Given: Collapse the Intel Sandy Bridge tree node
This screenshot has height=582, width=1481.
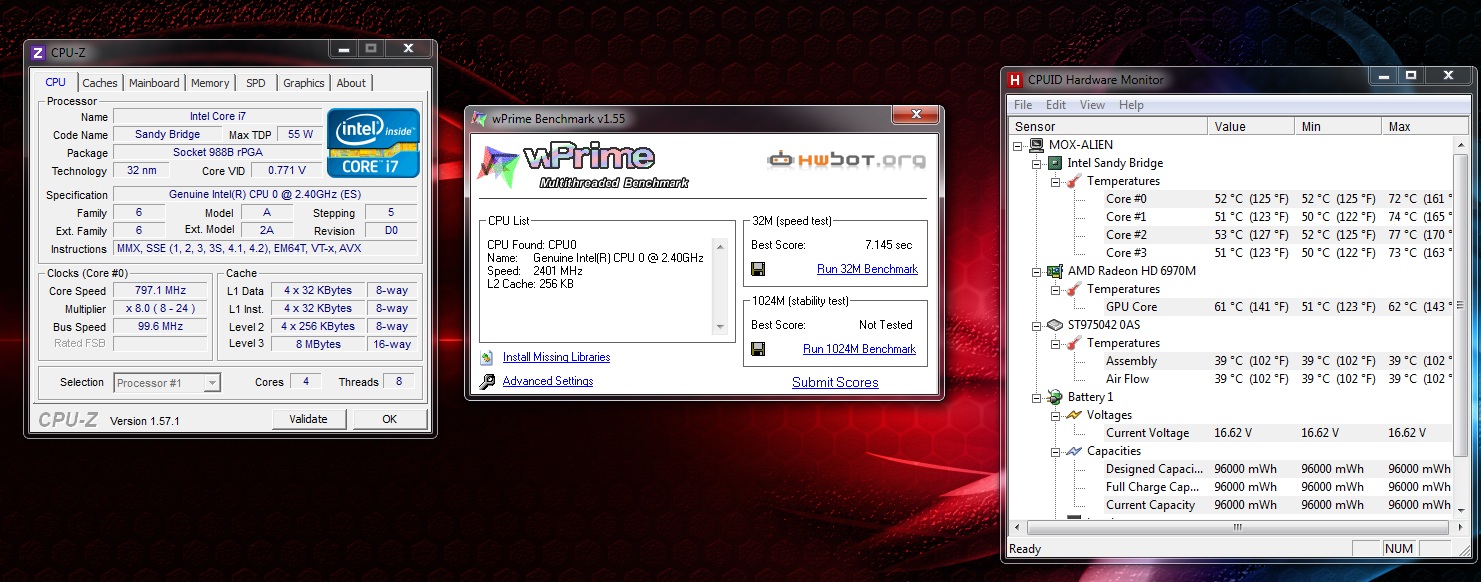Looking at the screenshot, I should (x=1037, y=163).
